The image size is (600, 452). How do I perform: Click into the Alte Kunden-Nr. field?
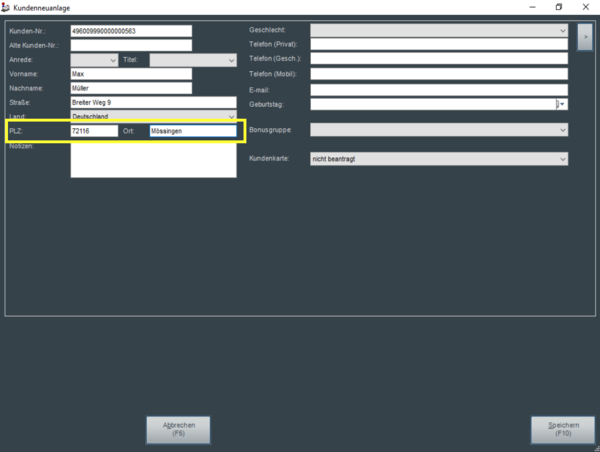tap(130, 45)
